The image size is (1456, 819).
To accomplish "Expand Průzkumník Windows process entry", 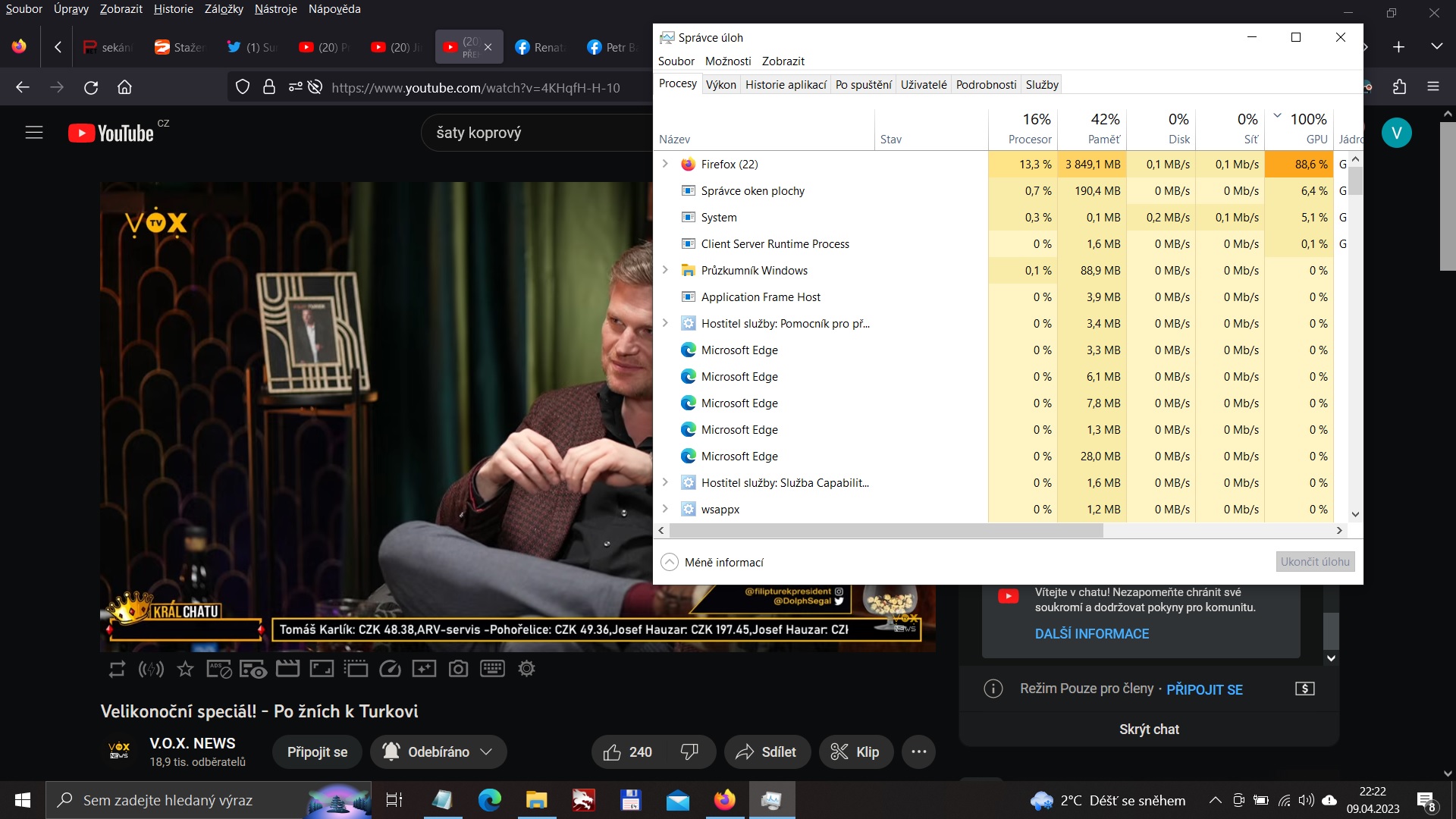I will (x=665, y=270).
